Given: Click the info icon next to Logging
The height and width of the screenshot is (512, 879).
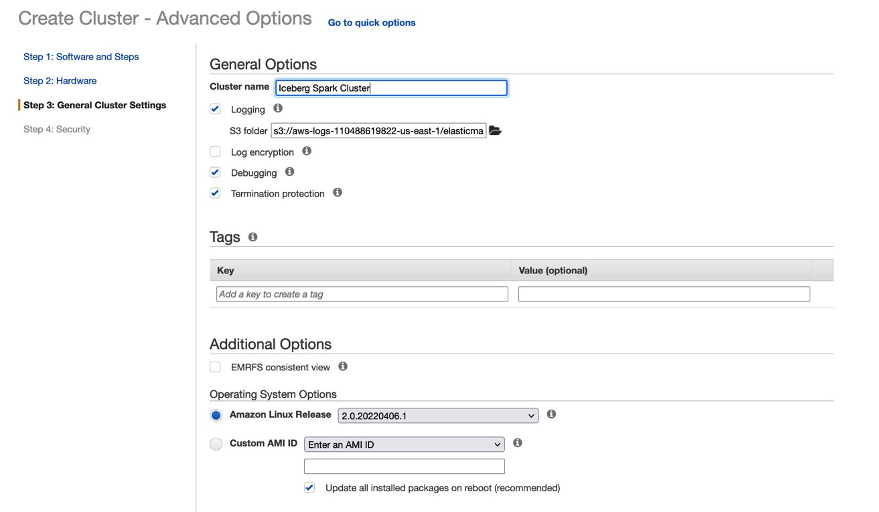Looking at the screenshot, I should pos(278,108).
